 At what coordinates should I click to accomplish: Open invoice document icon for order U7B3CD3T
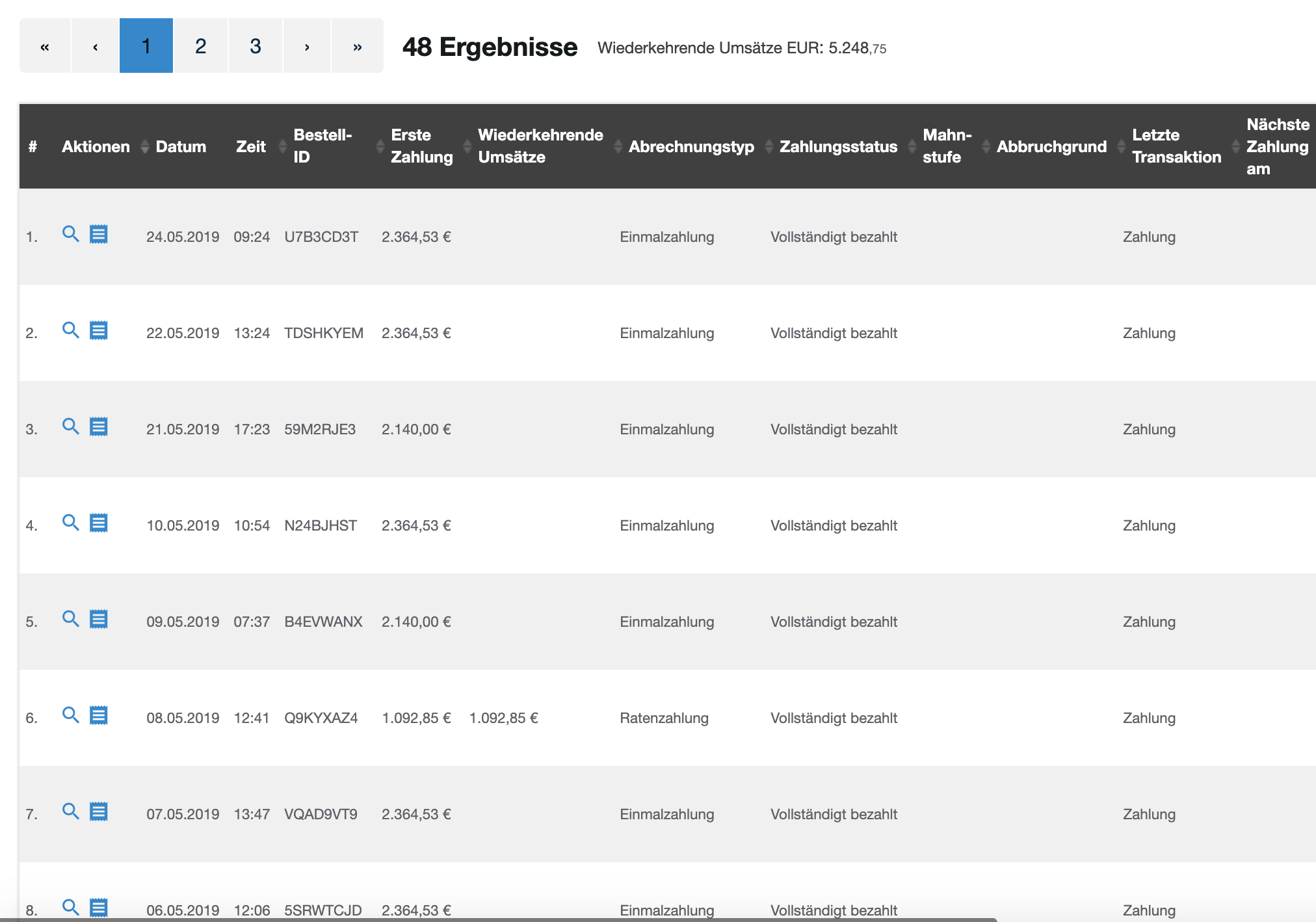click(99, 234)
